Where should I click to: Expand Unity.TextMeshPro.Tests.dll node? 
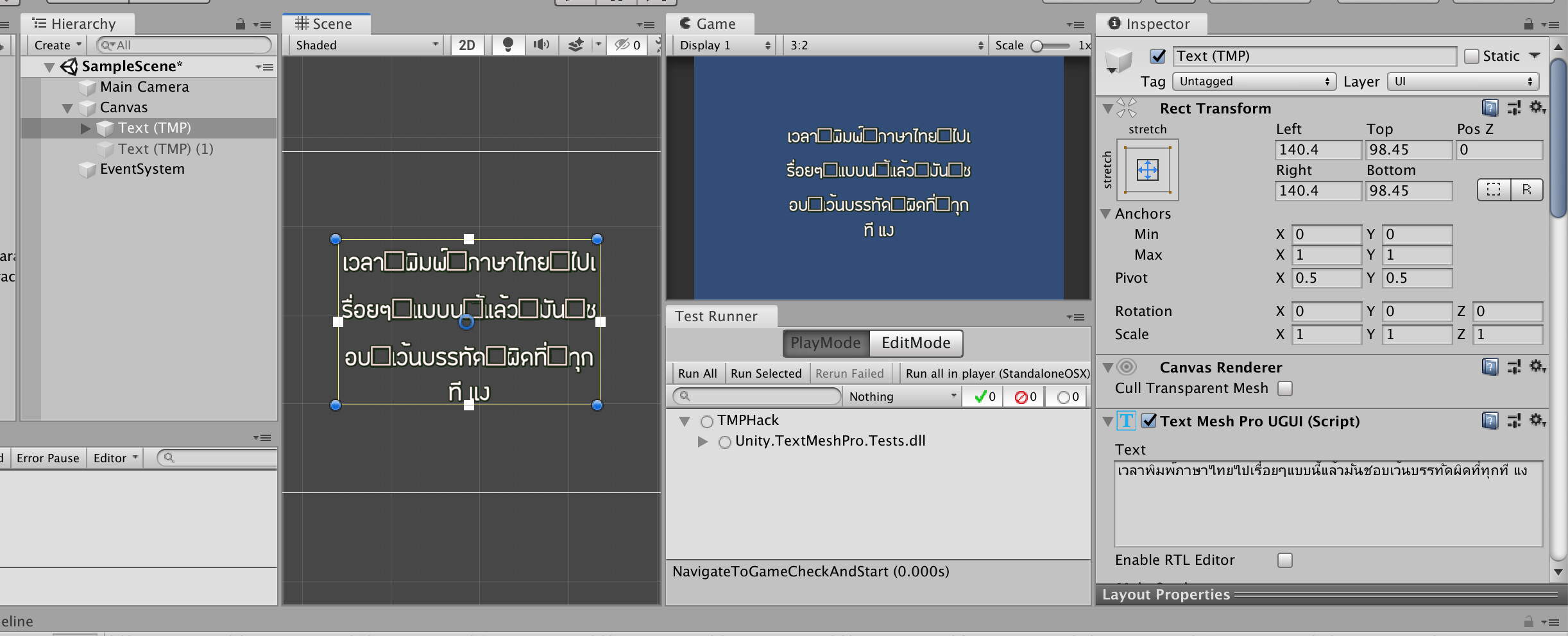[703, 441]
